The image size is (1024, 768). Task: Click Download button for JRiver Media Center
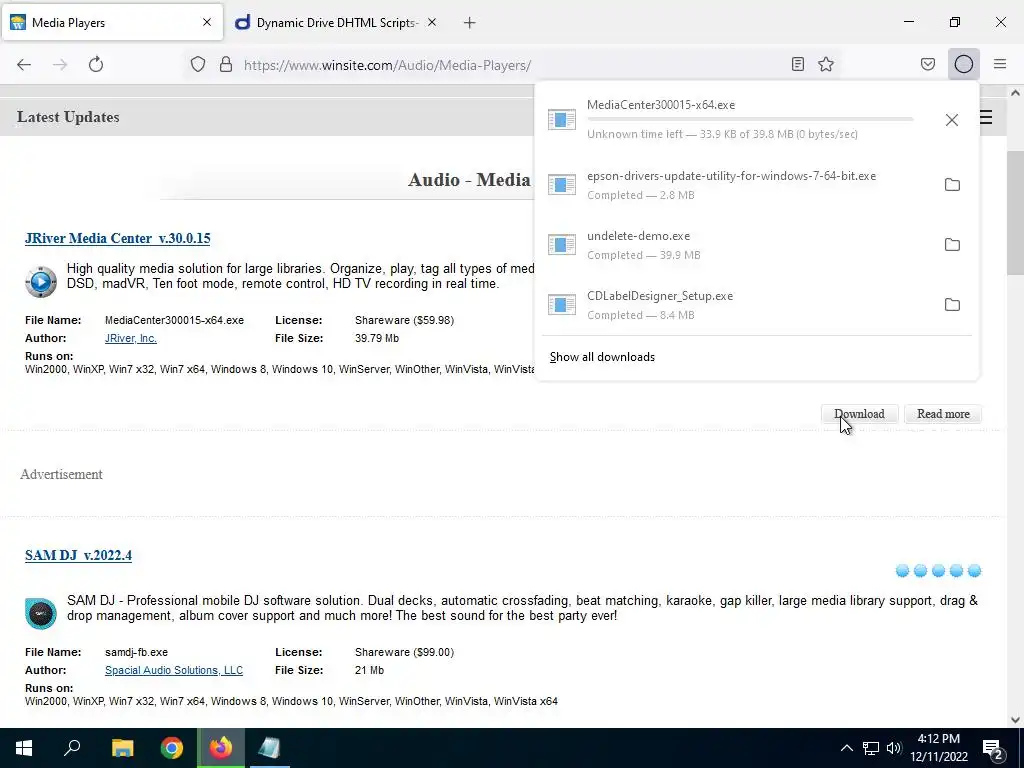859,414
